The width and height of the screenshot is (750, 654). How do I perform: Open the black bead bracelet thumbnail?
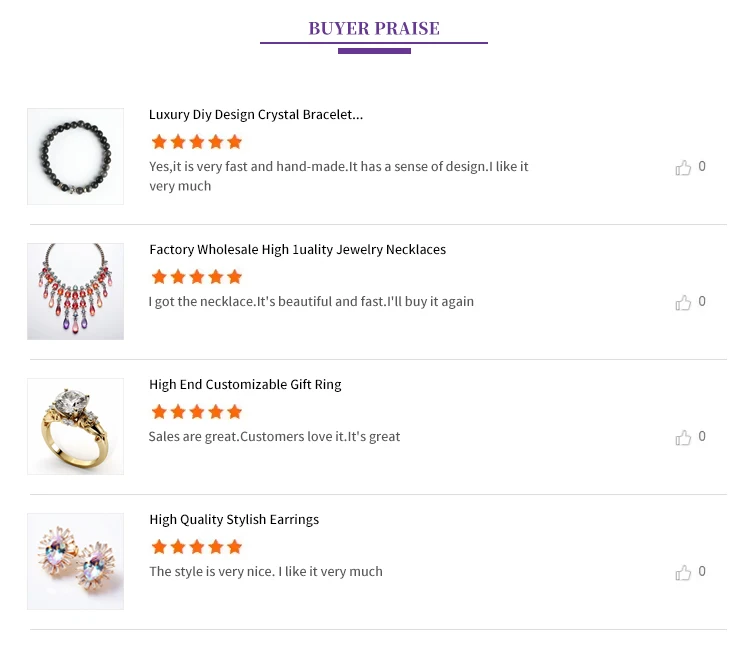click(x=76, y=157)
